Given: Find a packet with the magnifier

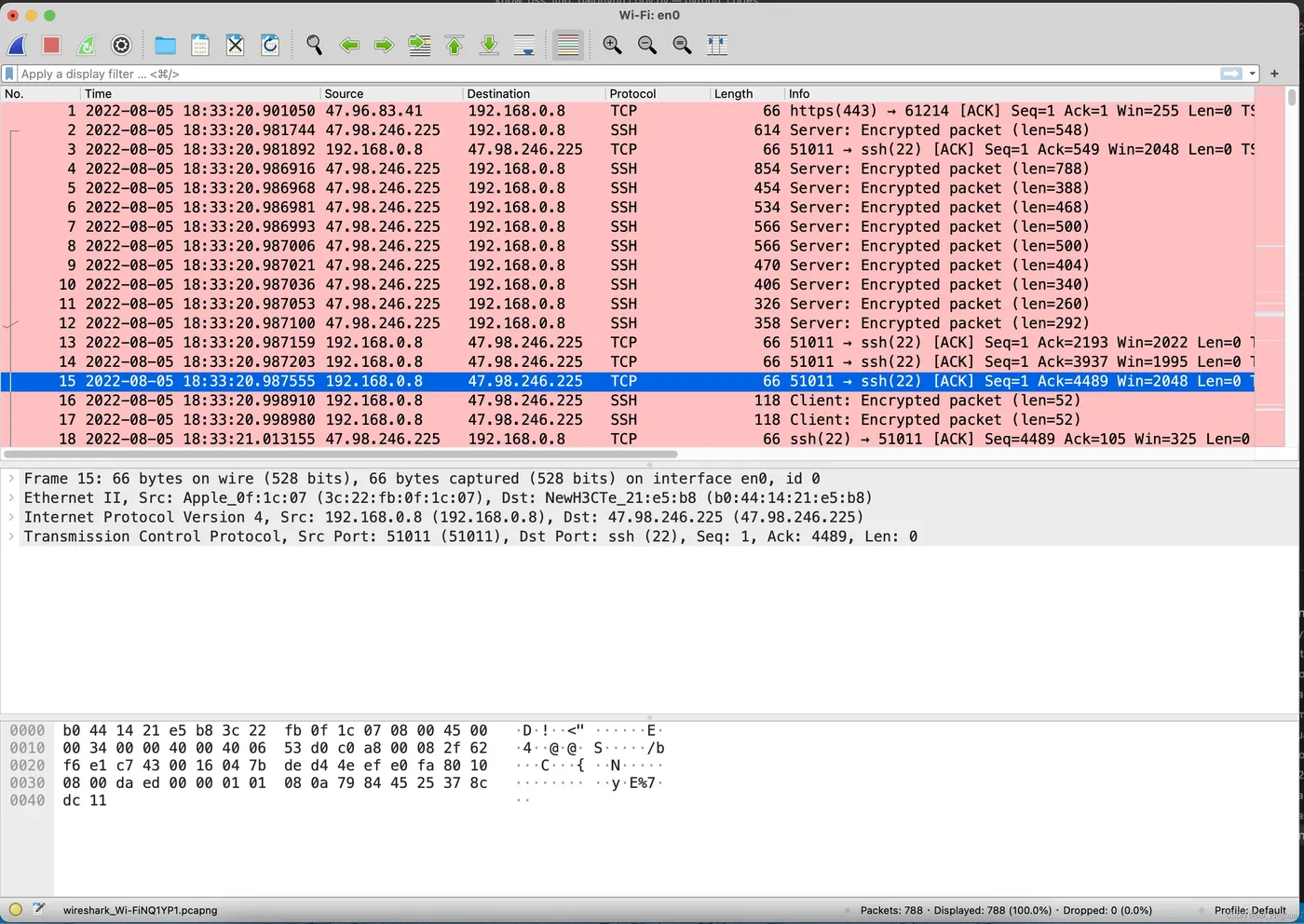Looking at the screenshot, I should coord(314,45).
